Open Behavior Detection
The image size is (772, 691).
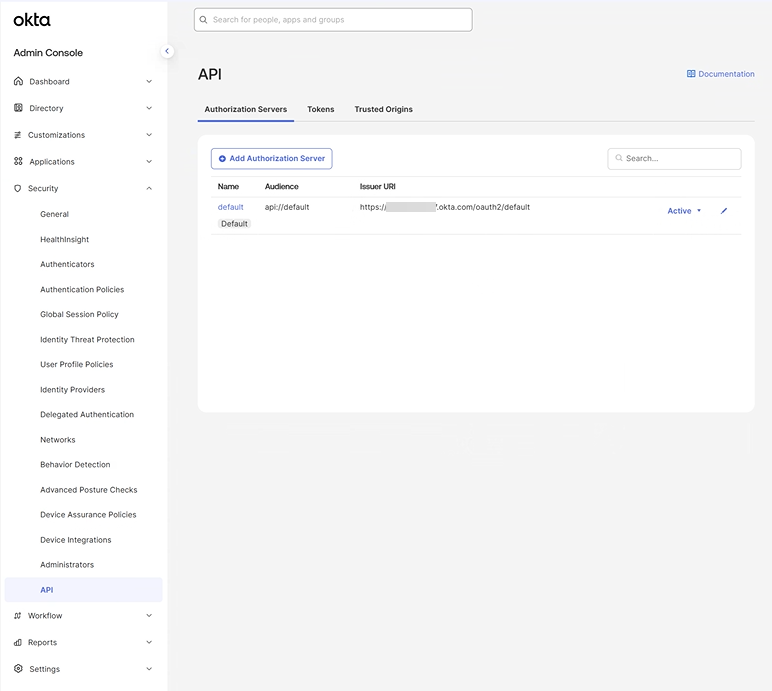(75, 464)
